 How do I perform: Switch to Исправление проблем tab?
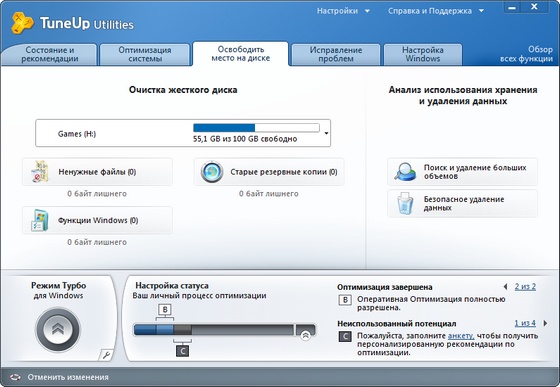tap(336, 54)
